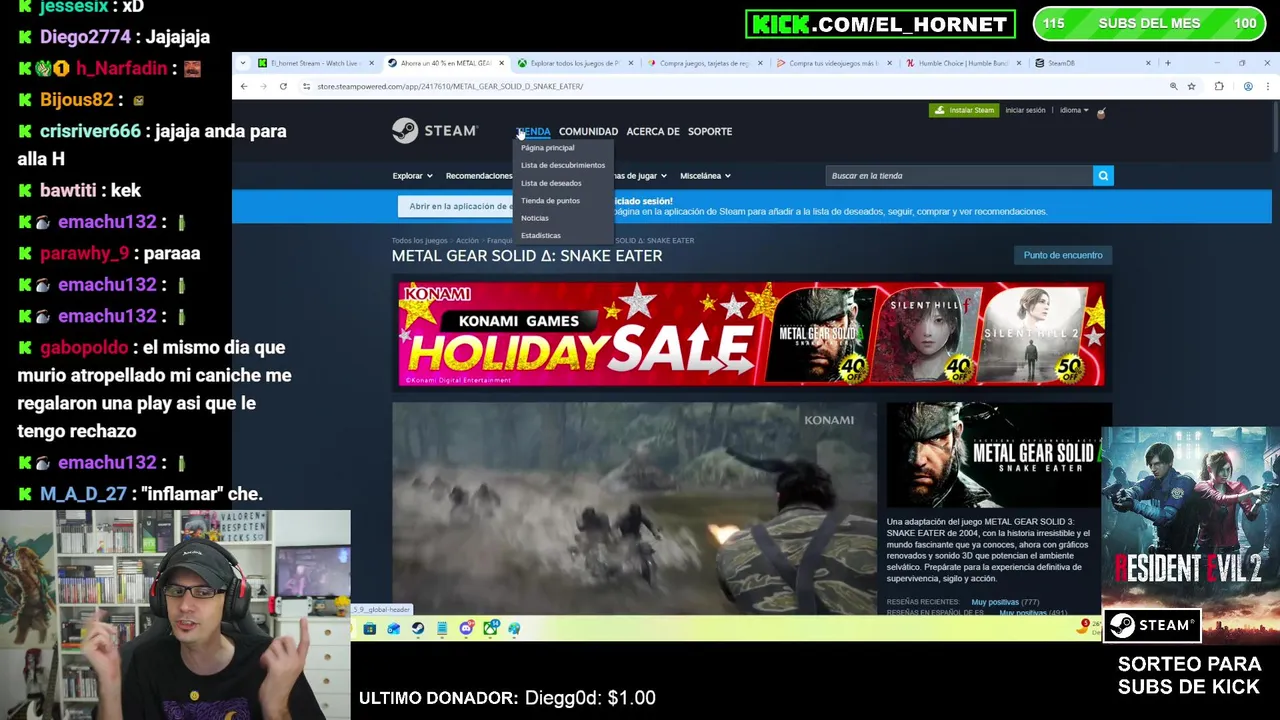Open the SOPORTE page

(x=710, y=132)
